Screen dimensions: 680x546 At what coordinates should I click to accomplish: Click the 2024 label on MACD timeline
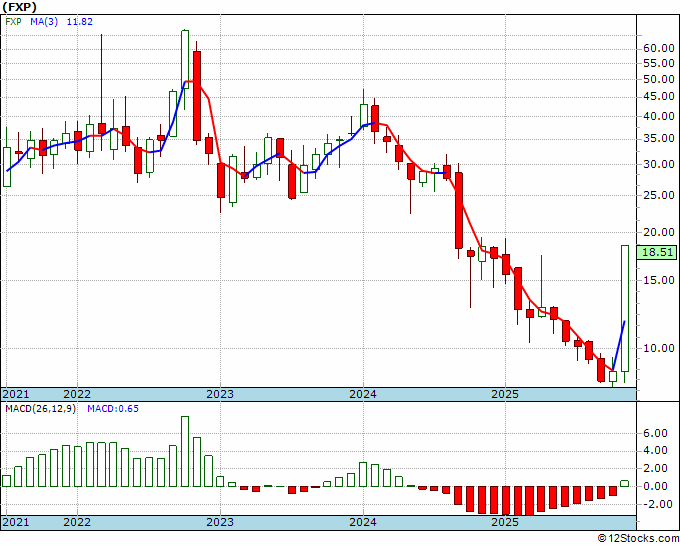(x=363, y=522)
